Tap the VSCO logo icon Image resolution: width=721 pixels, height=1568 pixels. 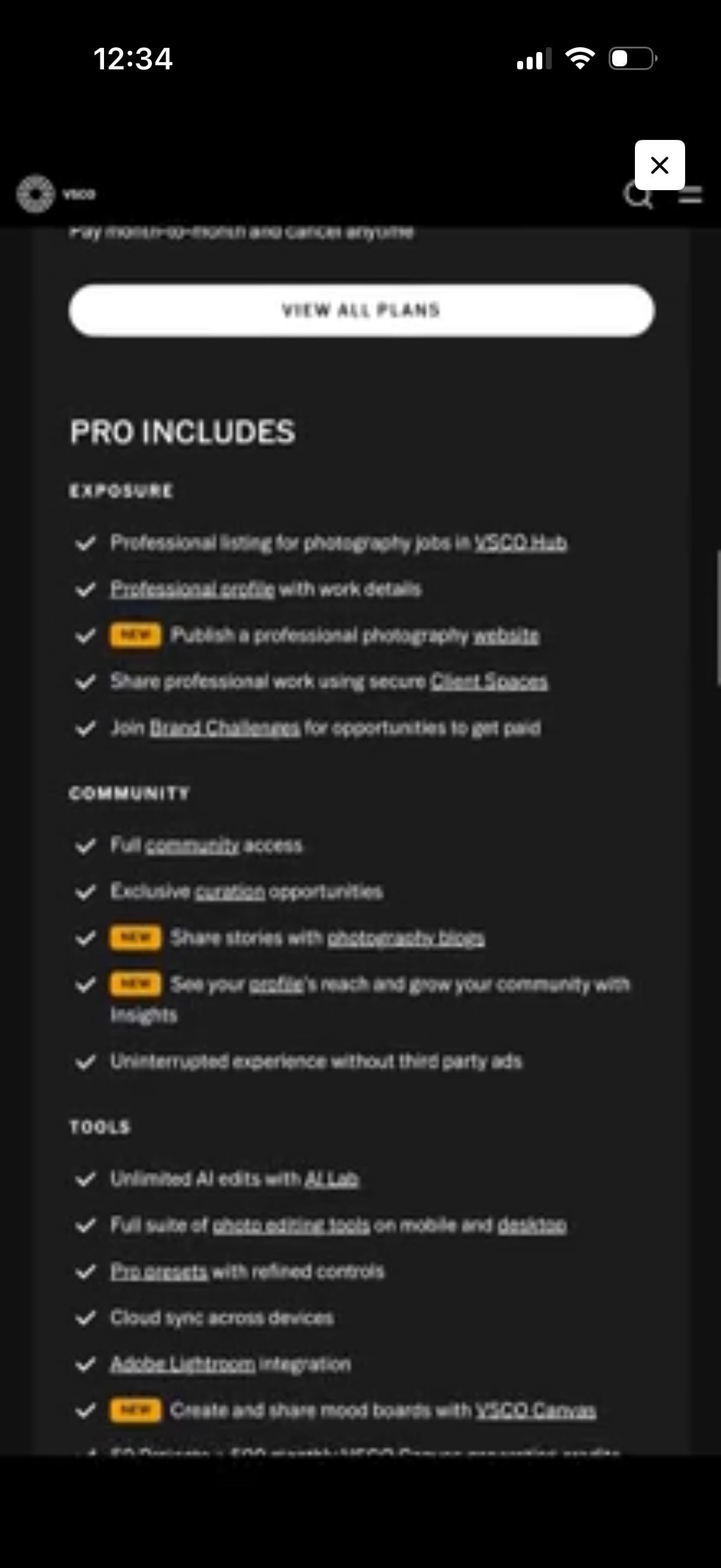[35, 194]
